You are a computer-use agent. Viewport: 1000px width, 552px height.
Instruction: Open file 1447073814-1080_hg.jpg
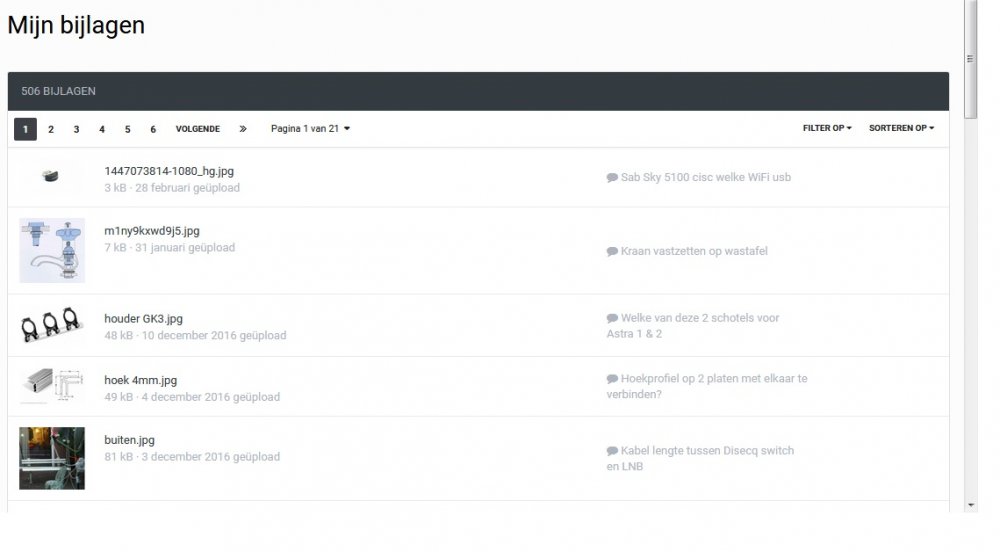[169, 171]
